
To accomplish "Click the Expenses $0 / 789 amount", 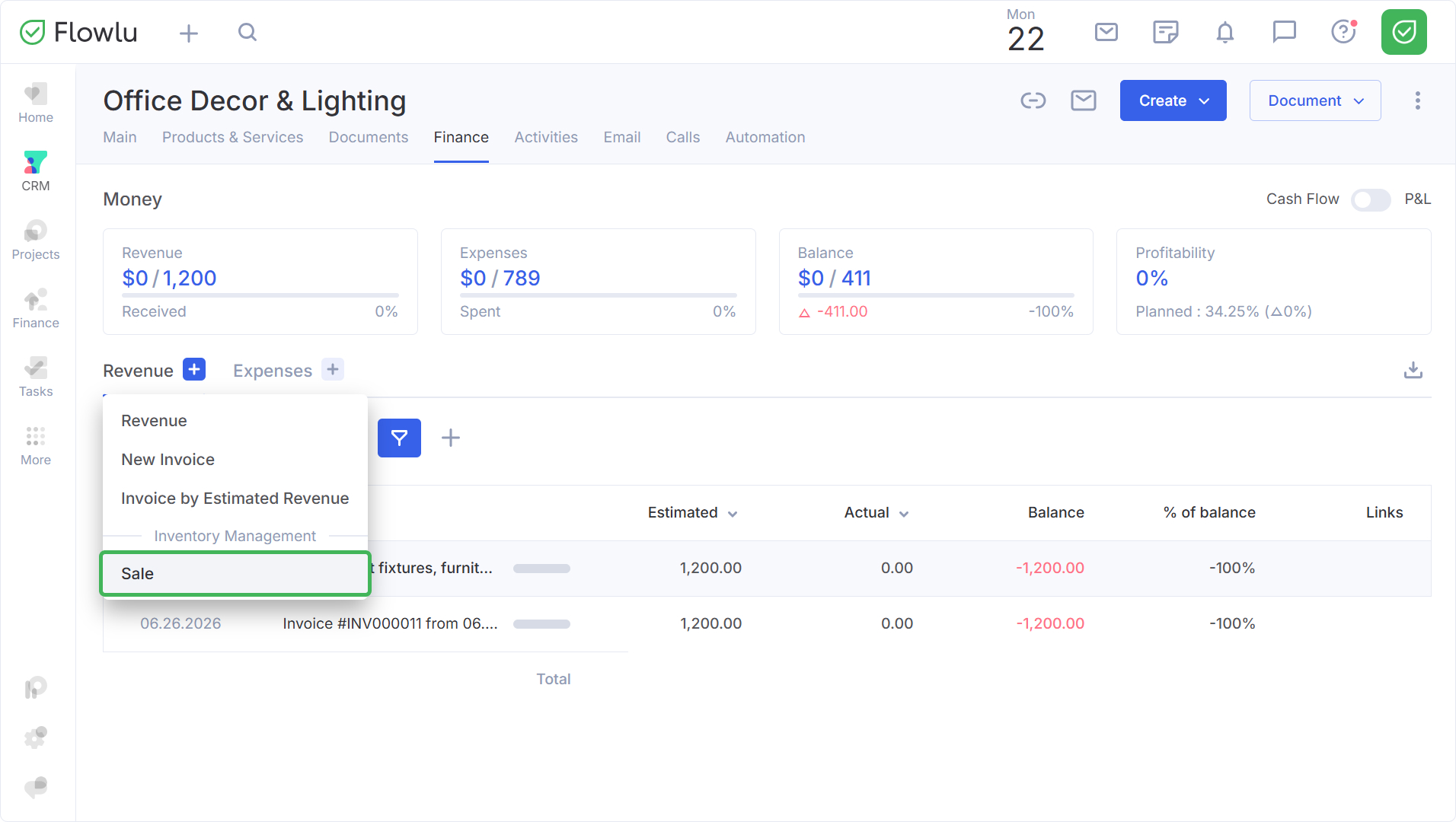I will 500,279.
